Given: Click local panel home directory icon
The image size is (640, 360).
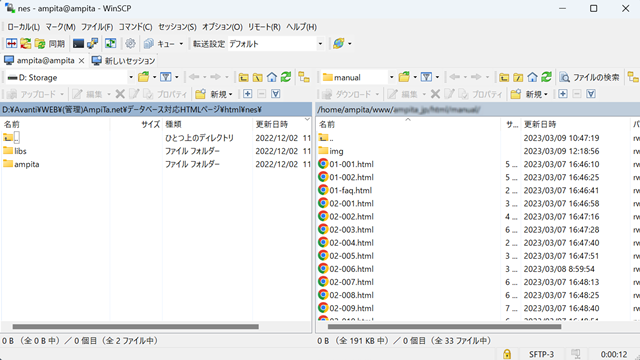Looking at the screenshot, I should click(x=272, y=77).
